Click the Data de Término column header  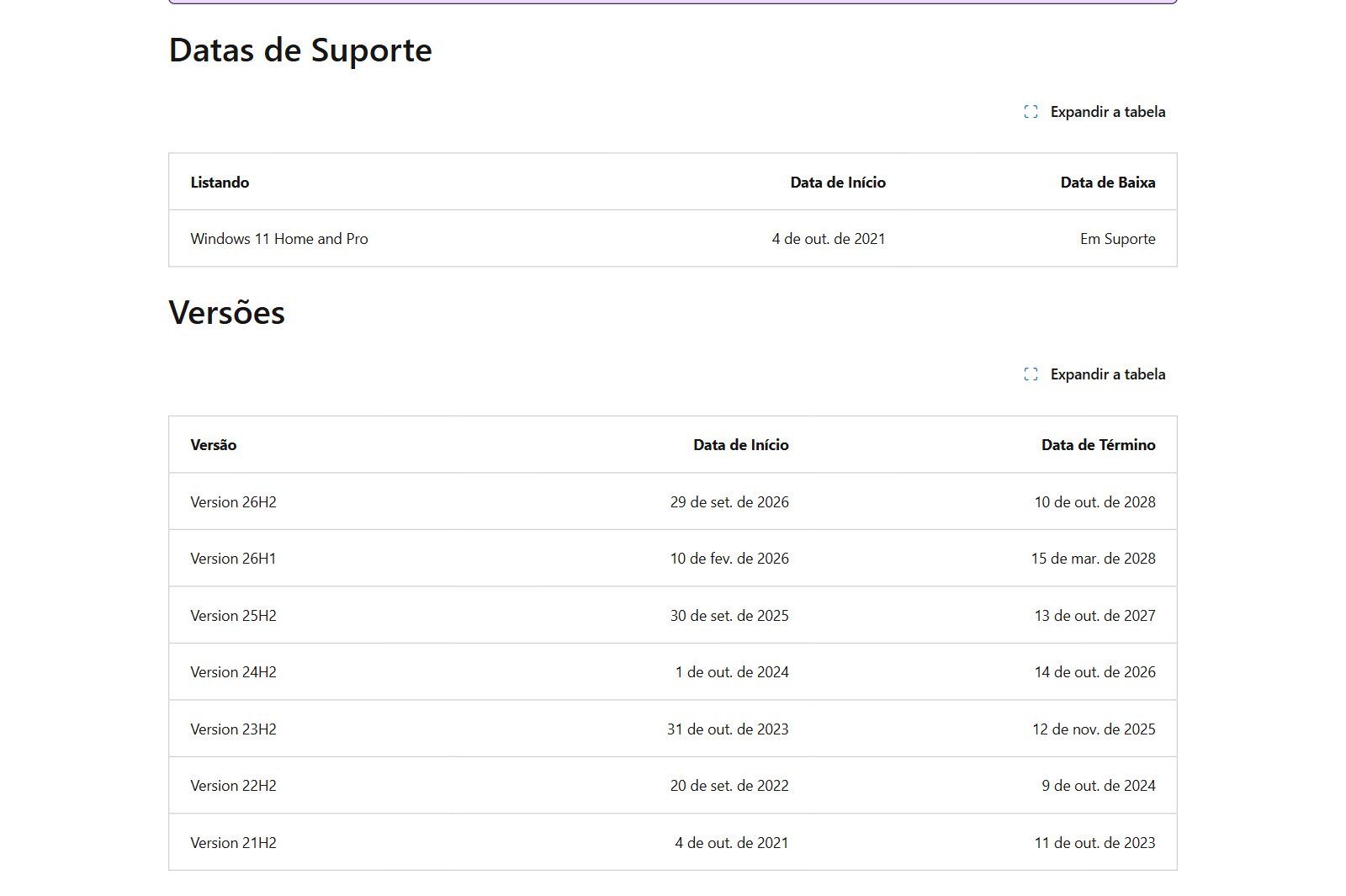pos(1099,445)
